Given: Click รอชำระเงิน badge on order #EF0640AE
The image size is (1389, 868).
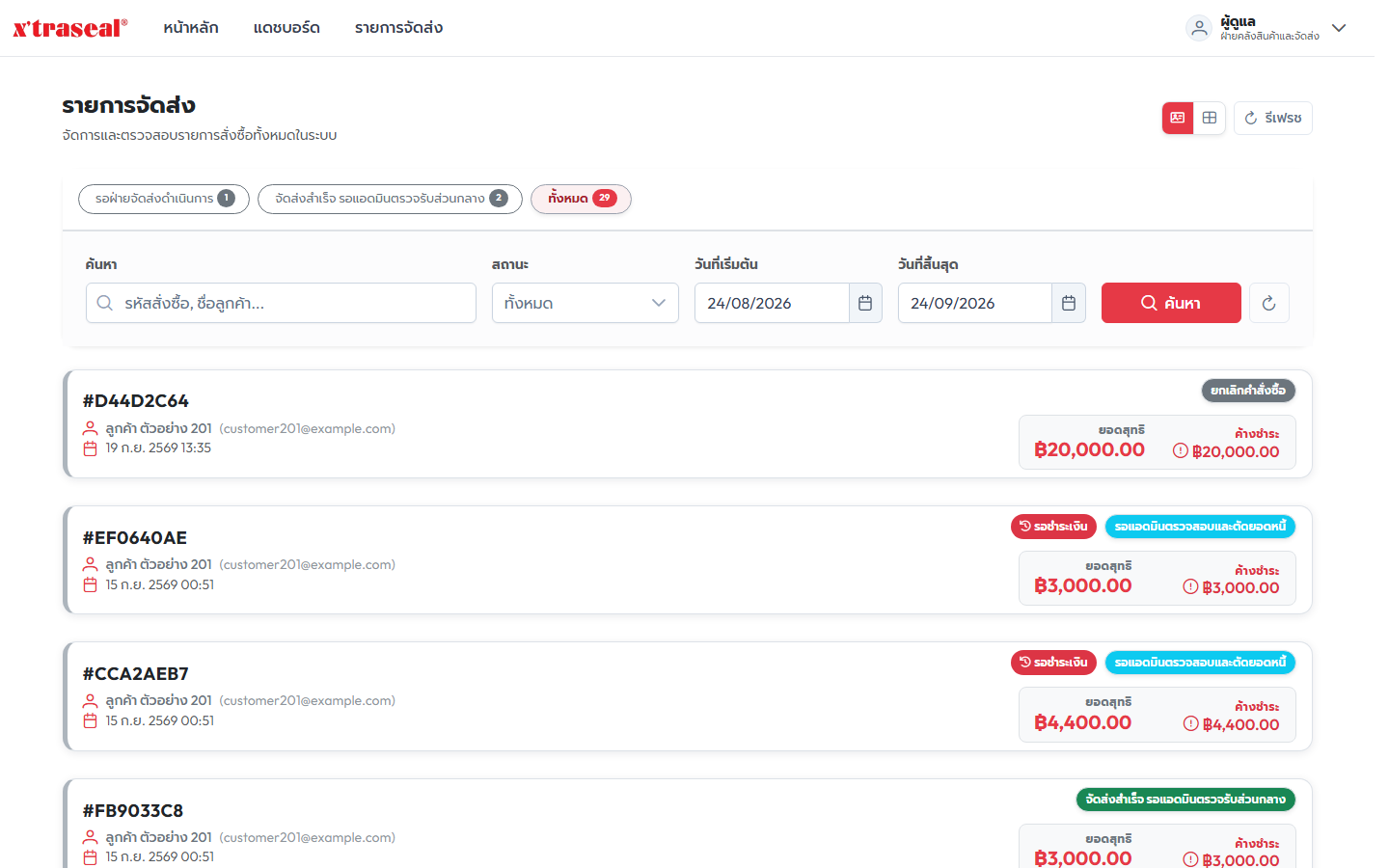Looking at the screenshot, I should coord(1054,527).
